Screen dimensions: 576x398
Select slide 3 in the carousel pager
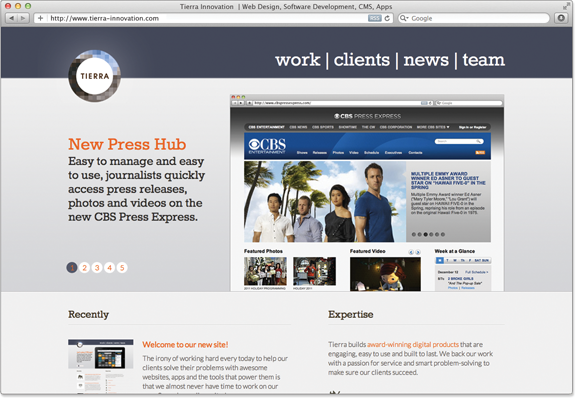click(97, 268)
